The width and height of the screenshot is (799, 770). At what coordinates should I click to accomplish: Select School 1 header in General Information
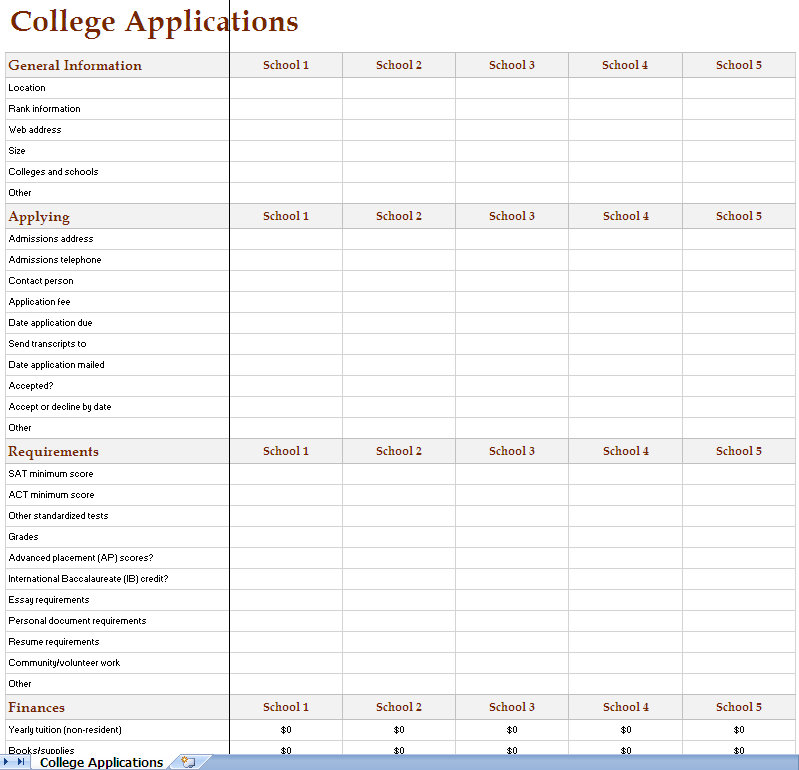286,65
